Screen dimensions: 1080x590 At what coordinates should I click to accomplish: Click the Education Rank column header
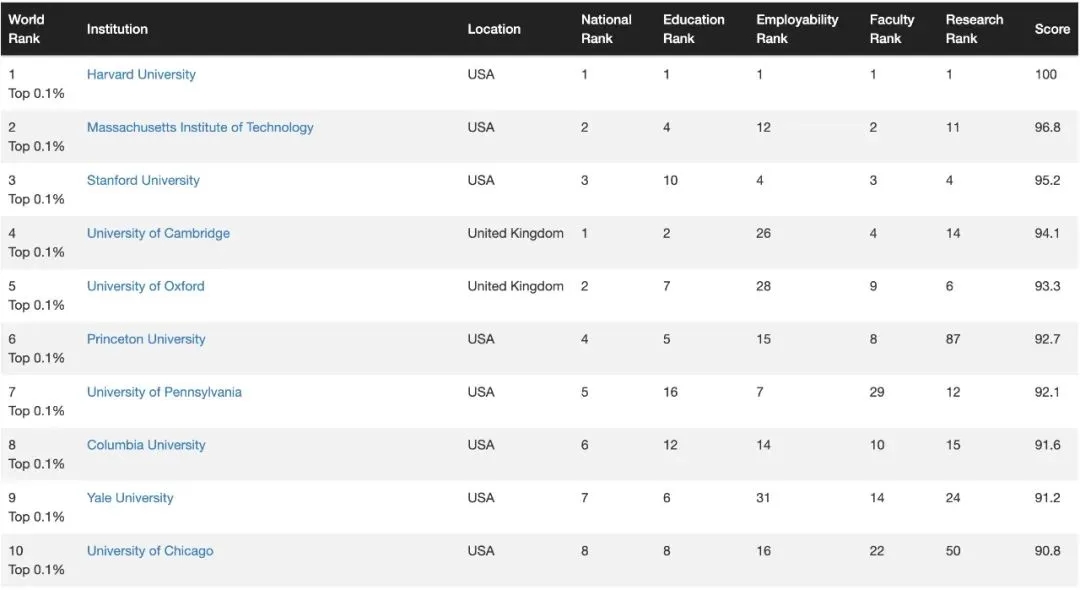click(694, 29)
